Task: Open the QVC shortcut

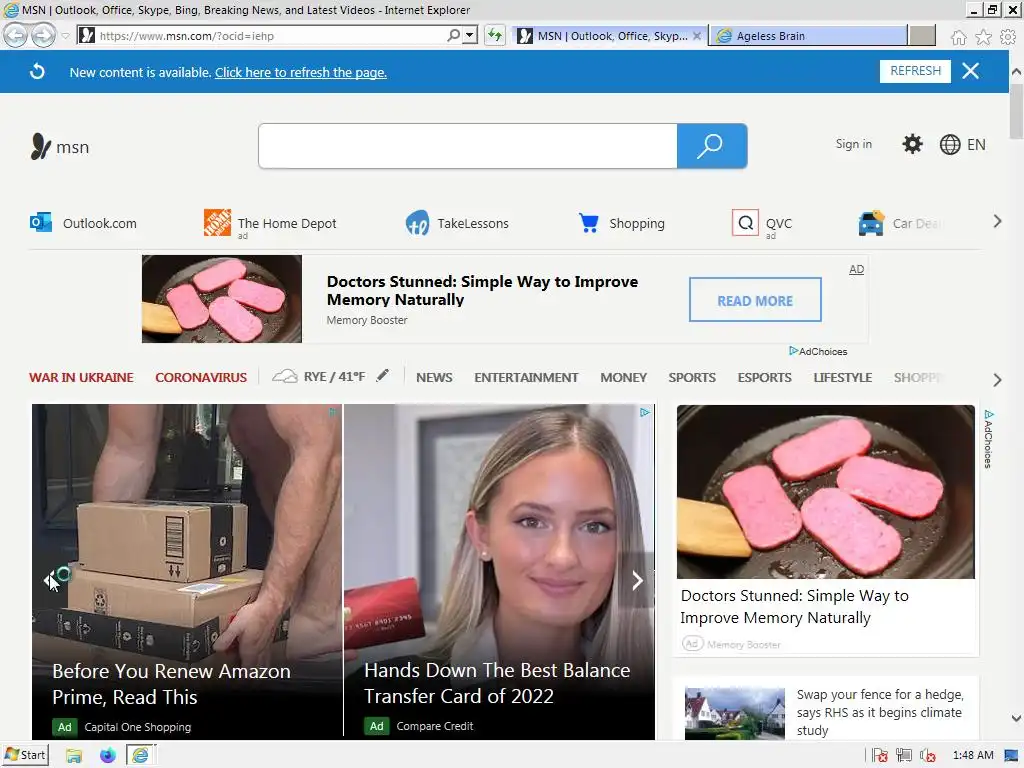Action: [x=761, y=223]
